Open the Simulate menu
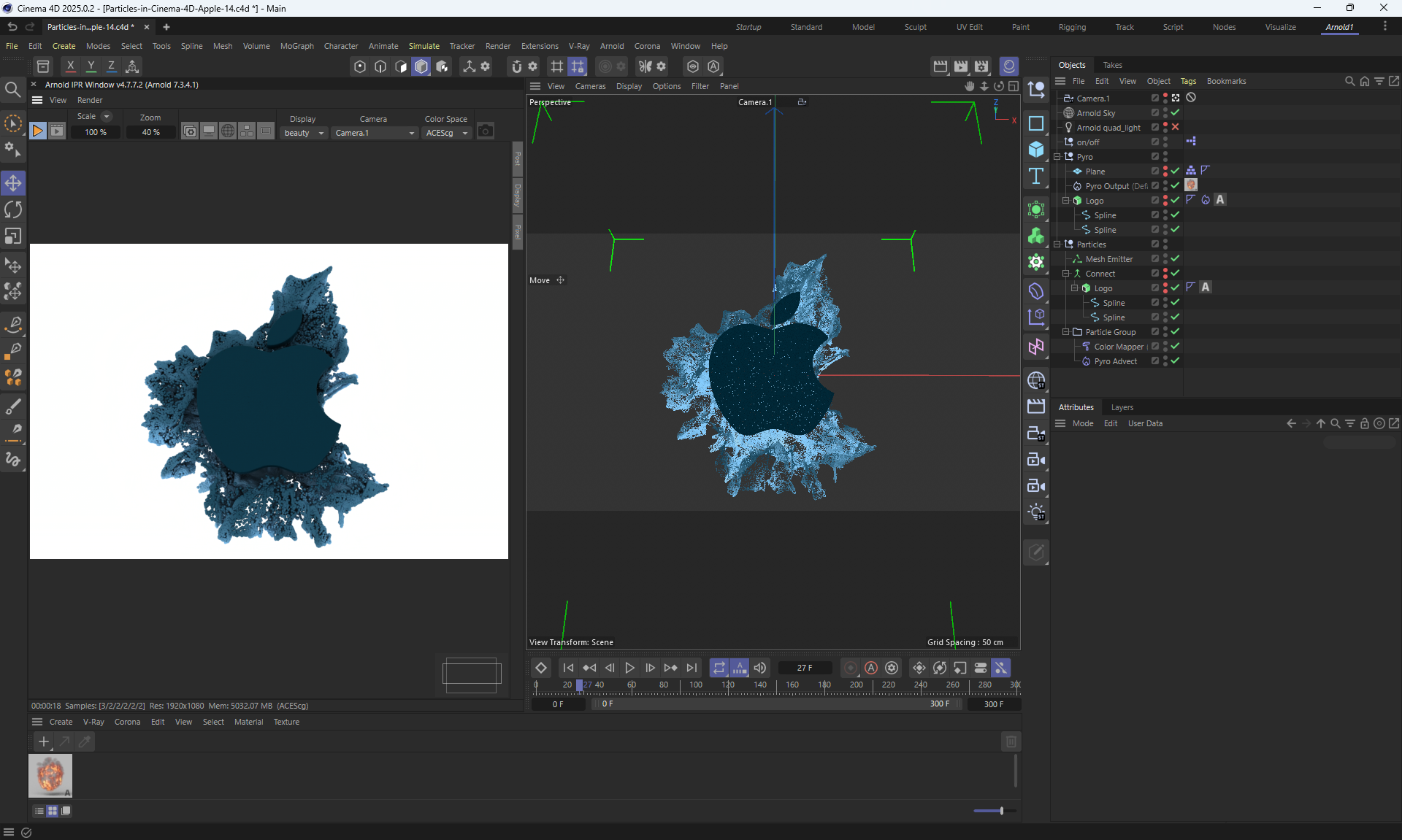The height and width of the screenshot is (840, 1402). tap(424, 46)
